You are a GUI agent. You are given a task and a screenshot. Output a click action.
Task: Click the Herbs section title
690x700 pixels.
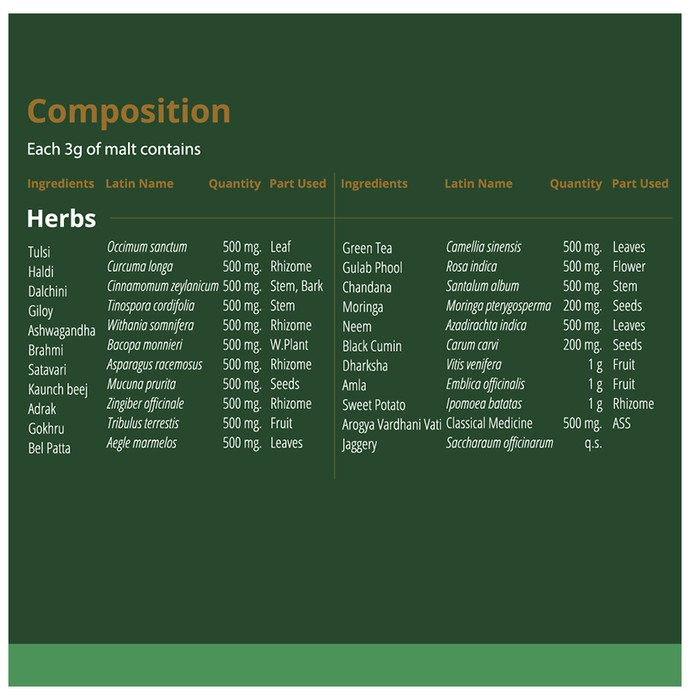click(62, 219)
